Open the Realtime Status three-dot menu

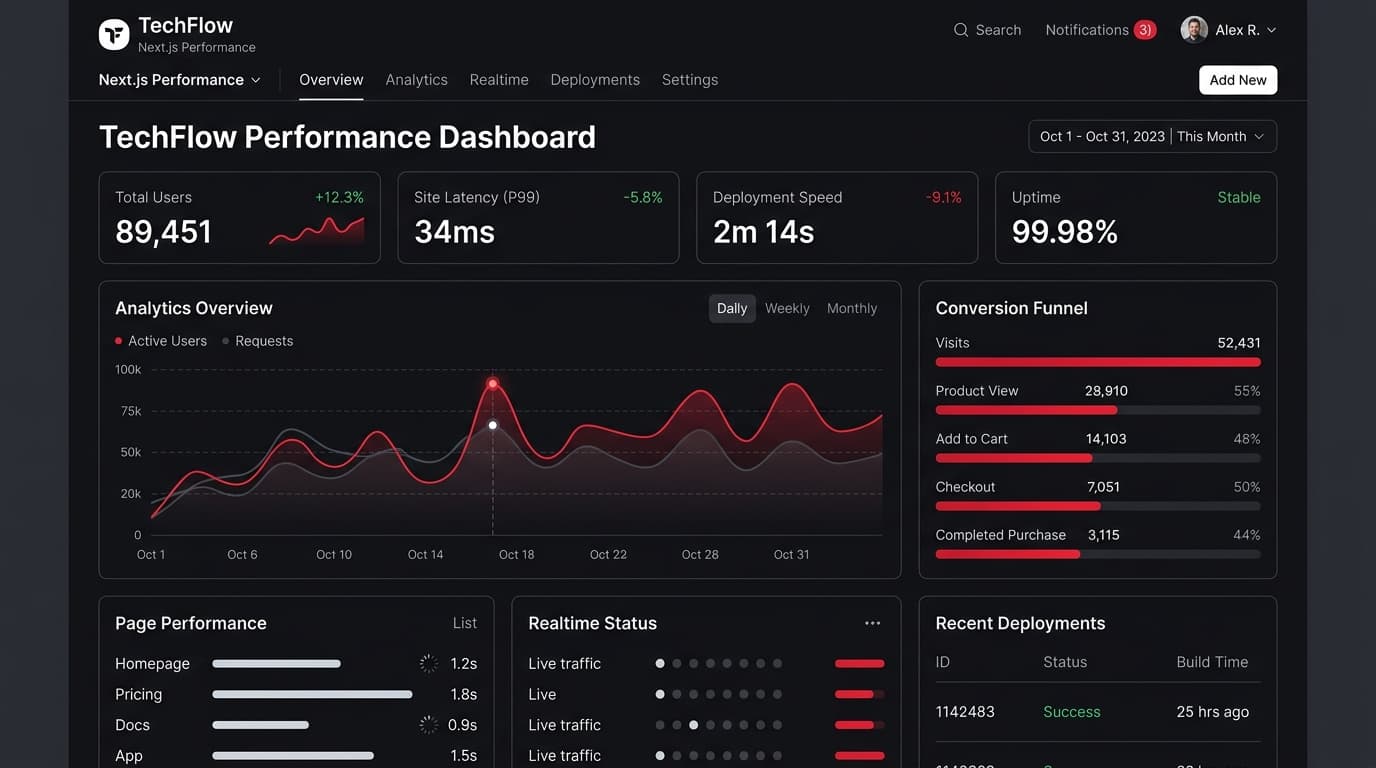[873, 623]
